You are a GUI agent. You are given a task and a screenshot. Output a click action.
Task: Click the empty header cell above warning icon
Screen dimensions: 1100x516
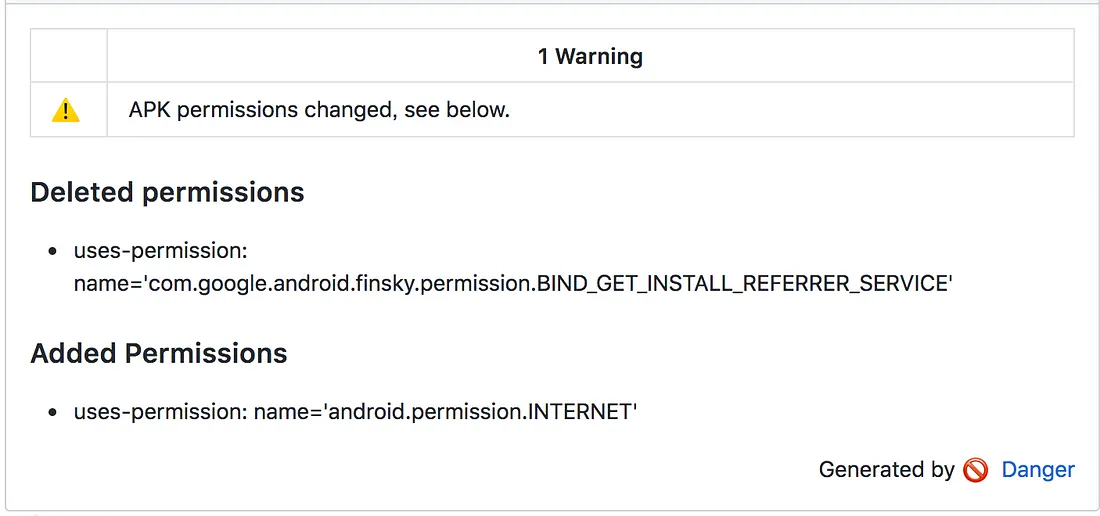[x=69, y=57]
